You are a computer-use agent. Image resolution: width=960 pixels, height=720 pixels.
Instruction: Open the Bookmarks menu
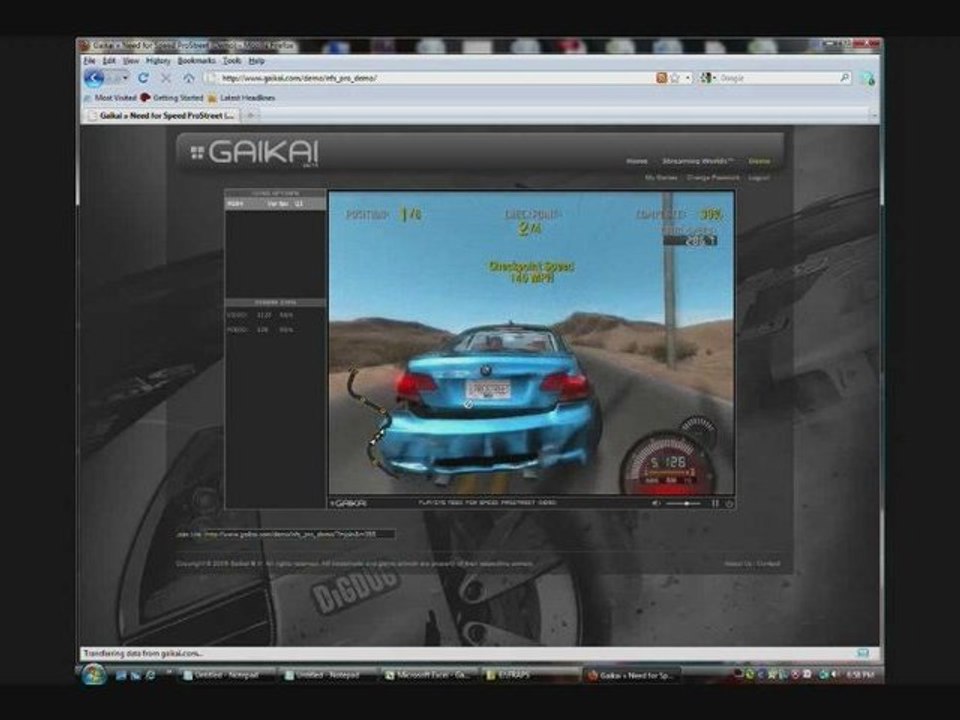197,61
